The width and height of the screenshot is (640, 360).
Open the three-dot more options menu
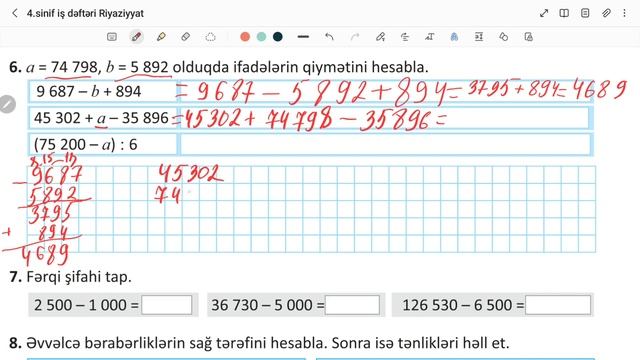[624, 13]
